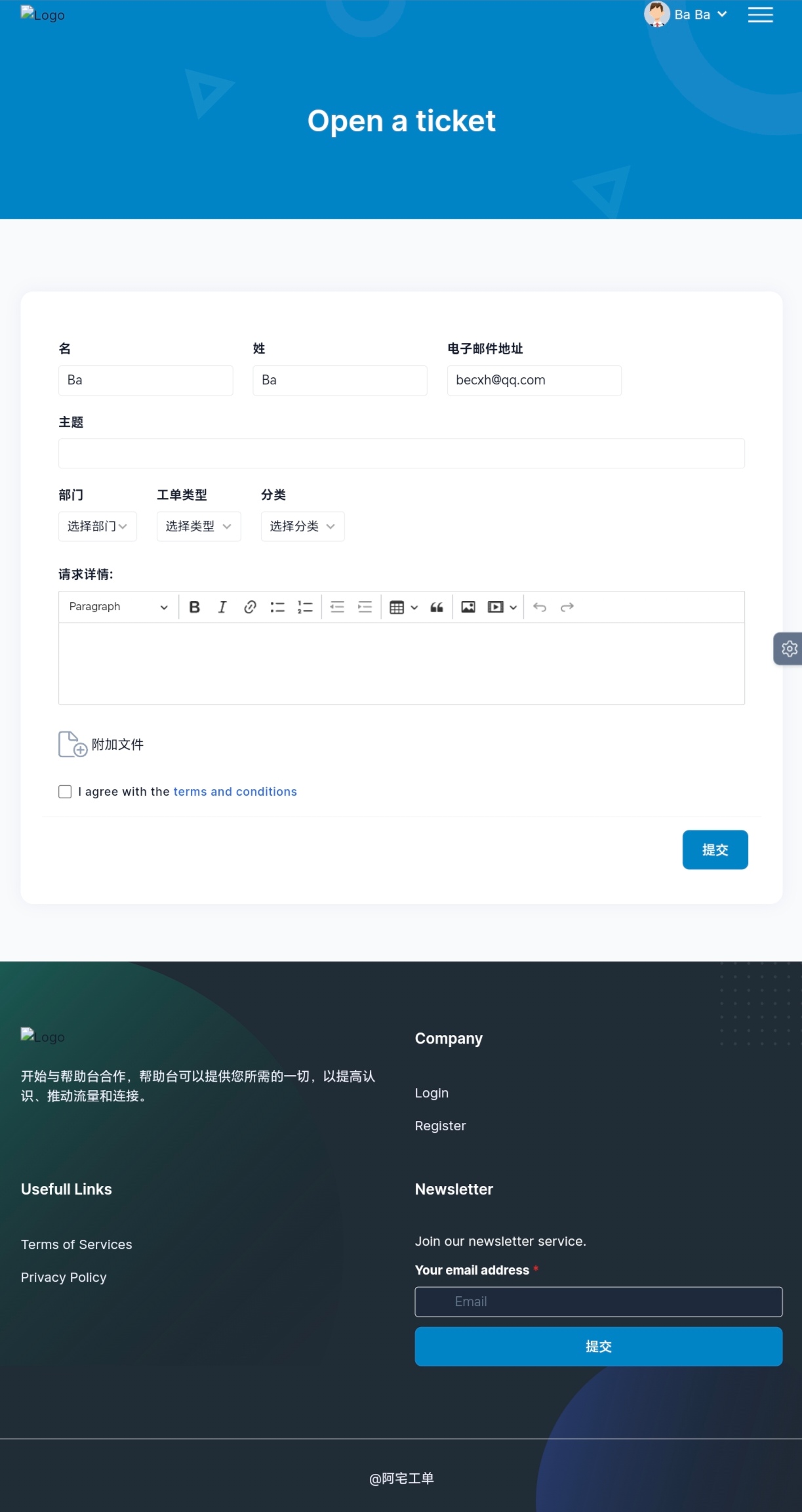
Task: Create a bulleted list
Action: click(x=277, y=607)
